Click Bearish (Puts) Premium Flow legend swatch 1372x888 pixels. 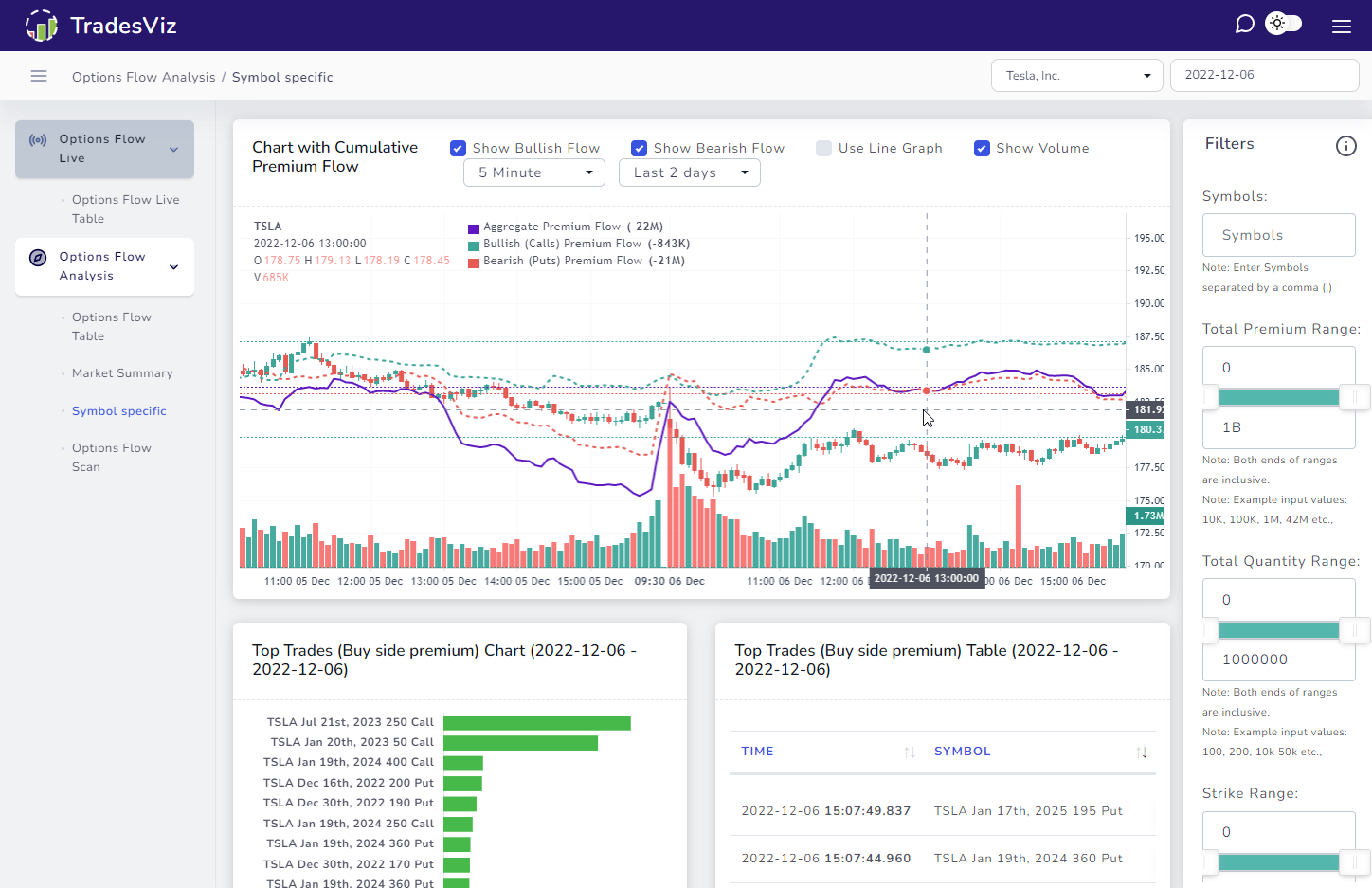click(x=474, y=263)
